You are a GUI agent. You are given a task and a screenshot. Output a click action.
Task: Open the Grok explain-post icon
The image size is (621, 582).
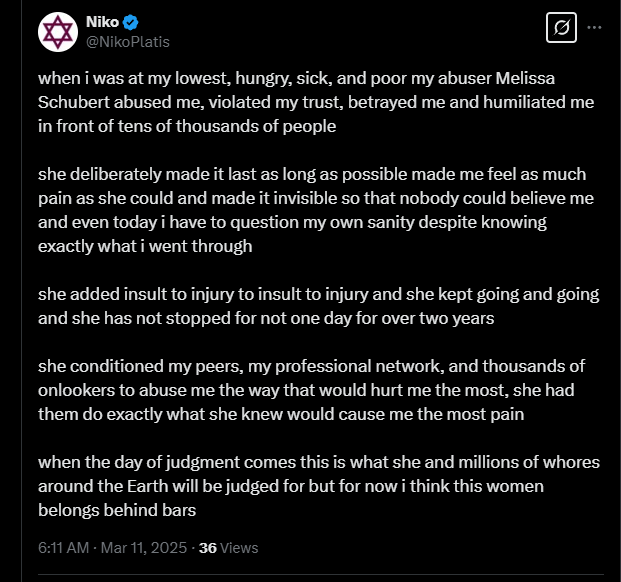tap(561, 27)
